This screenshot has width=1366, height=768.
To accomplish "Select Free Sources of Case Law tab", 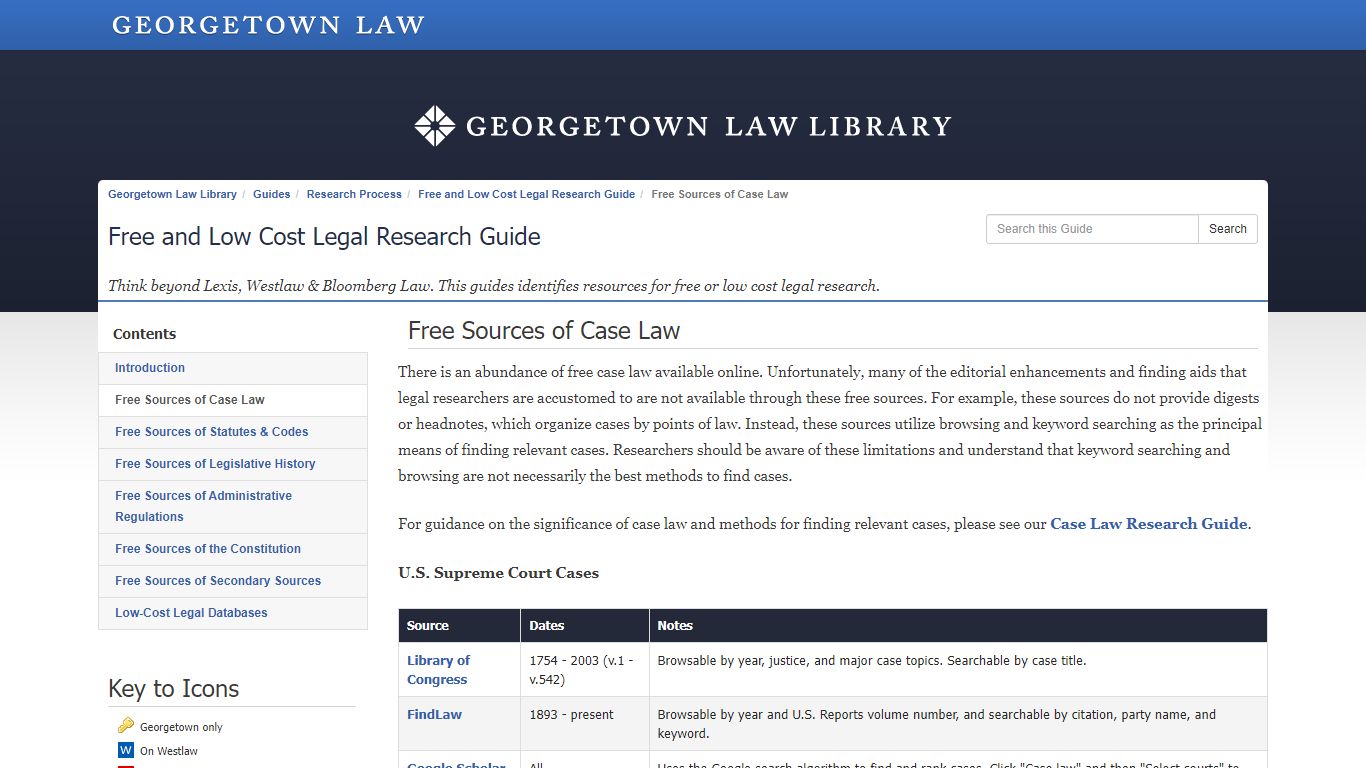I will (233, 400).
